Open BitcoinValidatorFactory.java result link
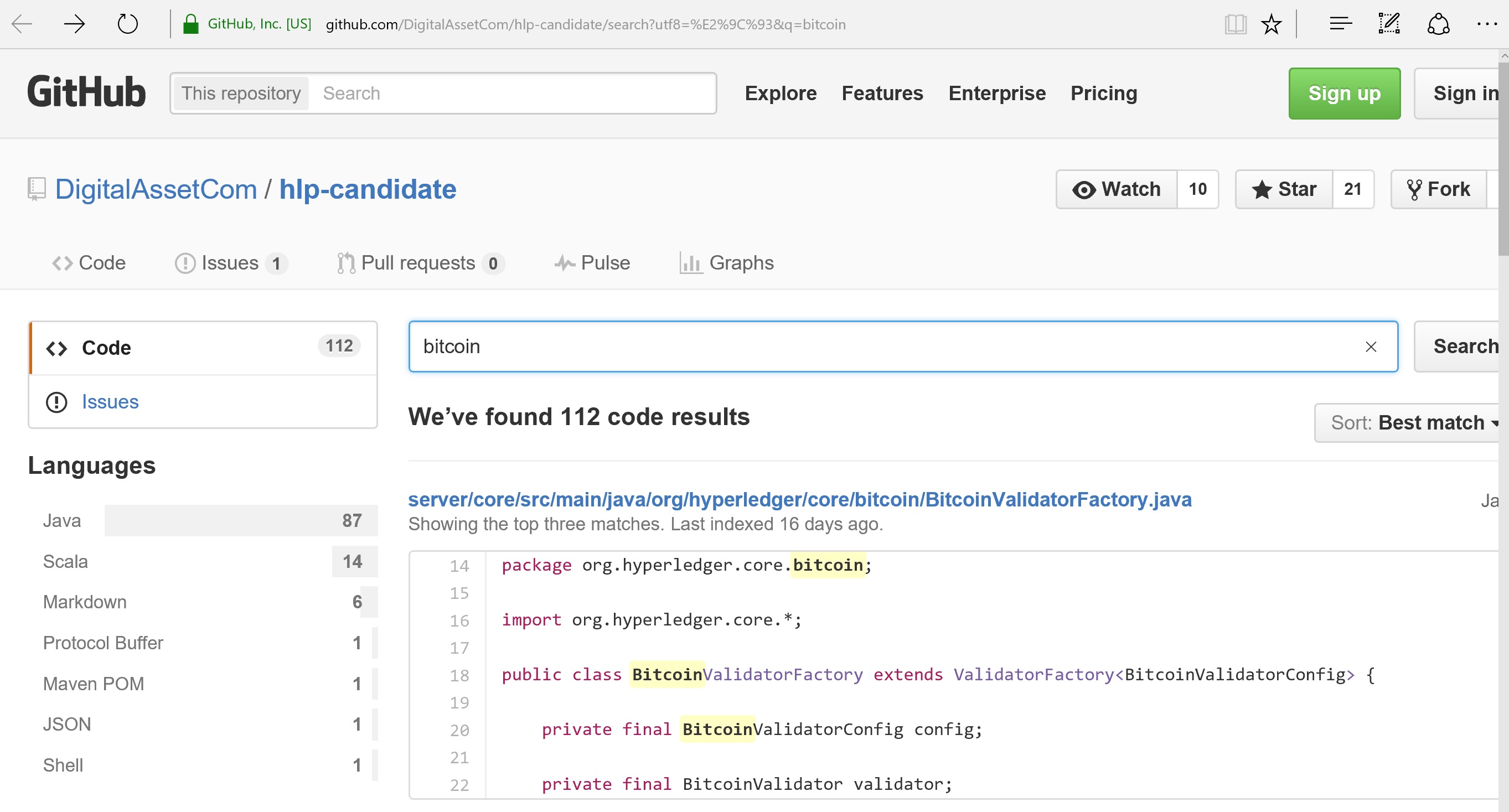The height and width of the screenshot is (812, 1509). pos(799,499)
